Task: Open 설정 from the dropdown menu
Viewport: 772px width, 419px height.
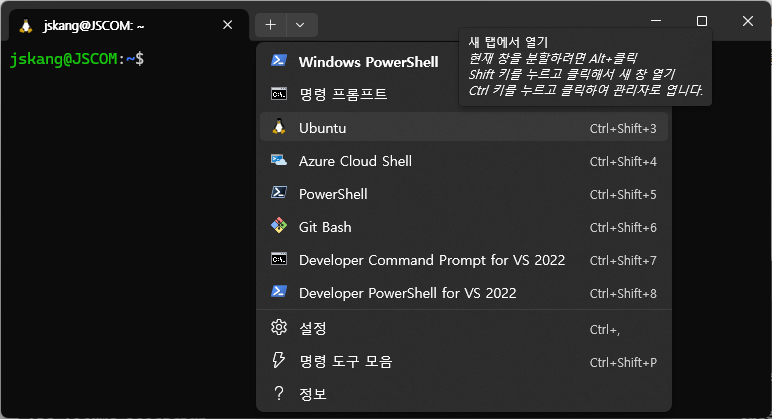Action: [x=464, y=328]
